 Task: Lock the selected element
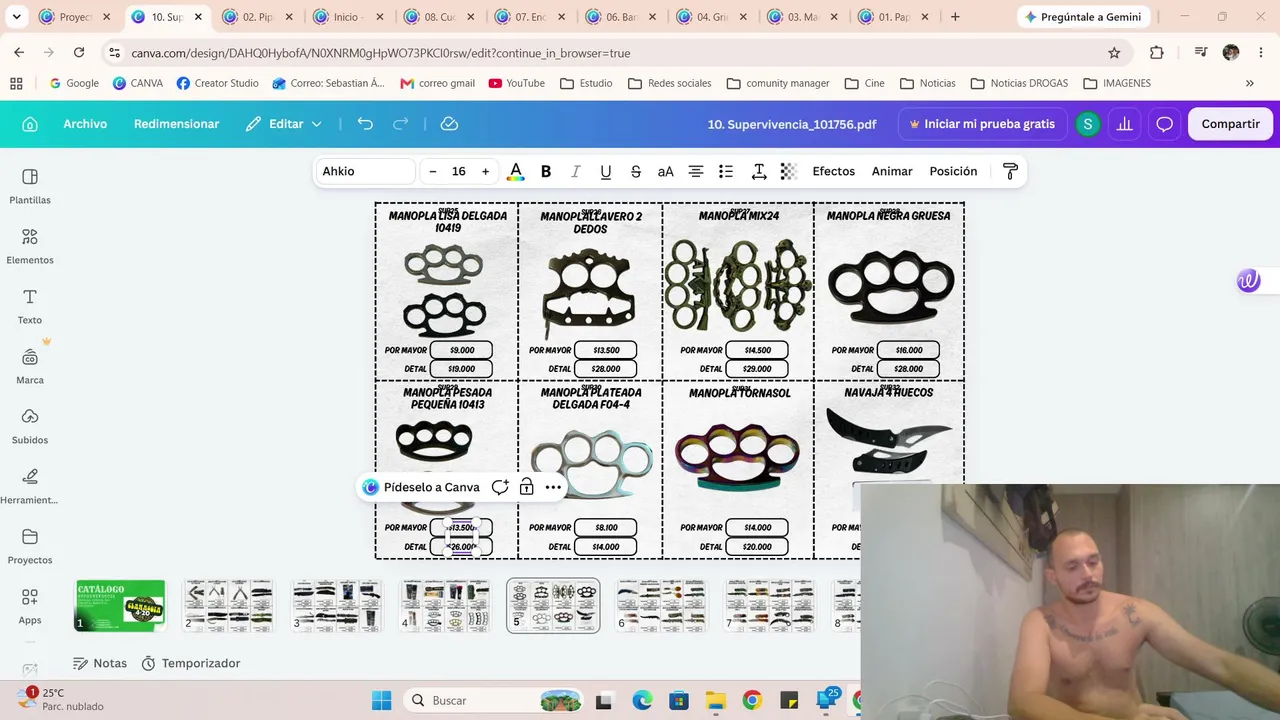click(526, 487)
